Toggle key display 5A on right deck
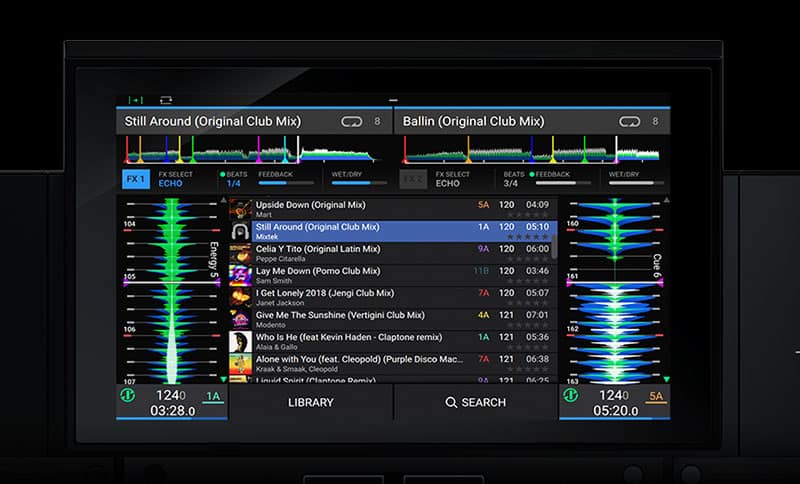 click(x=656, y=397)
